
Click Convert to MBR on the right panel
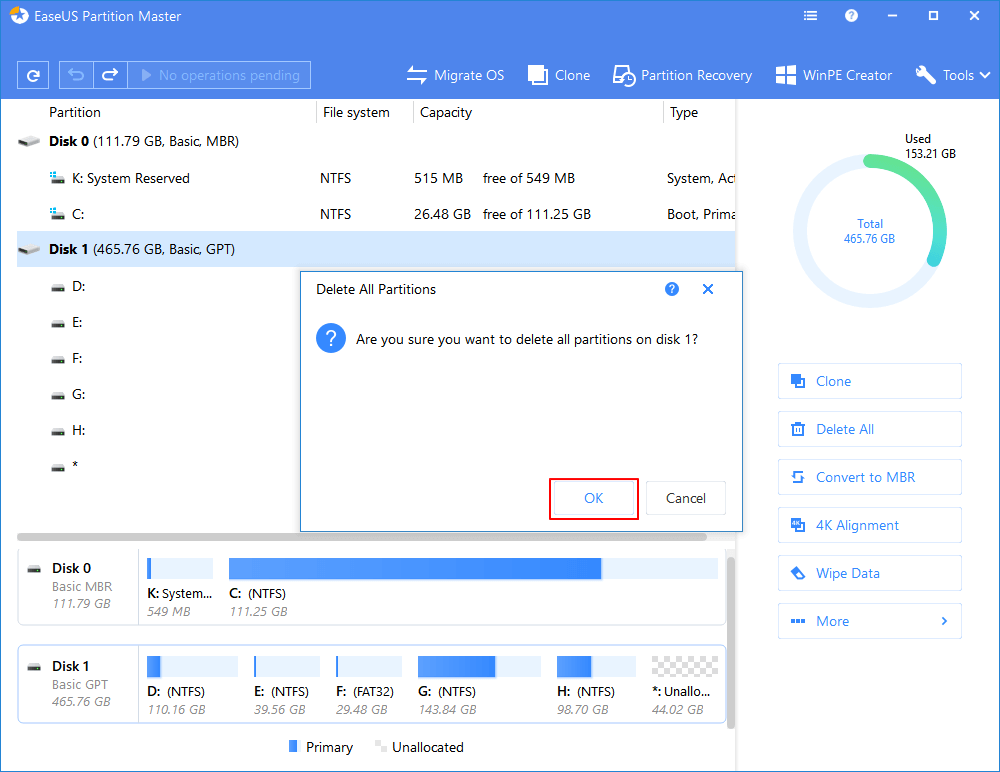coord(869,477)
